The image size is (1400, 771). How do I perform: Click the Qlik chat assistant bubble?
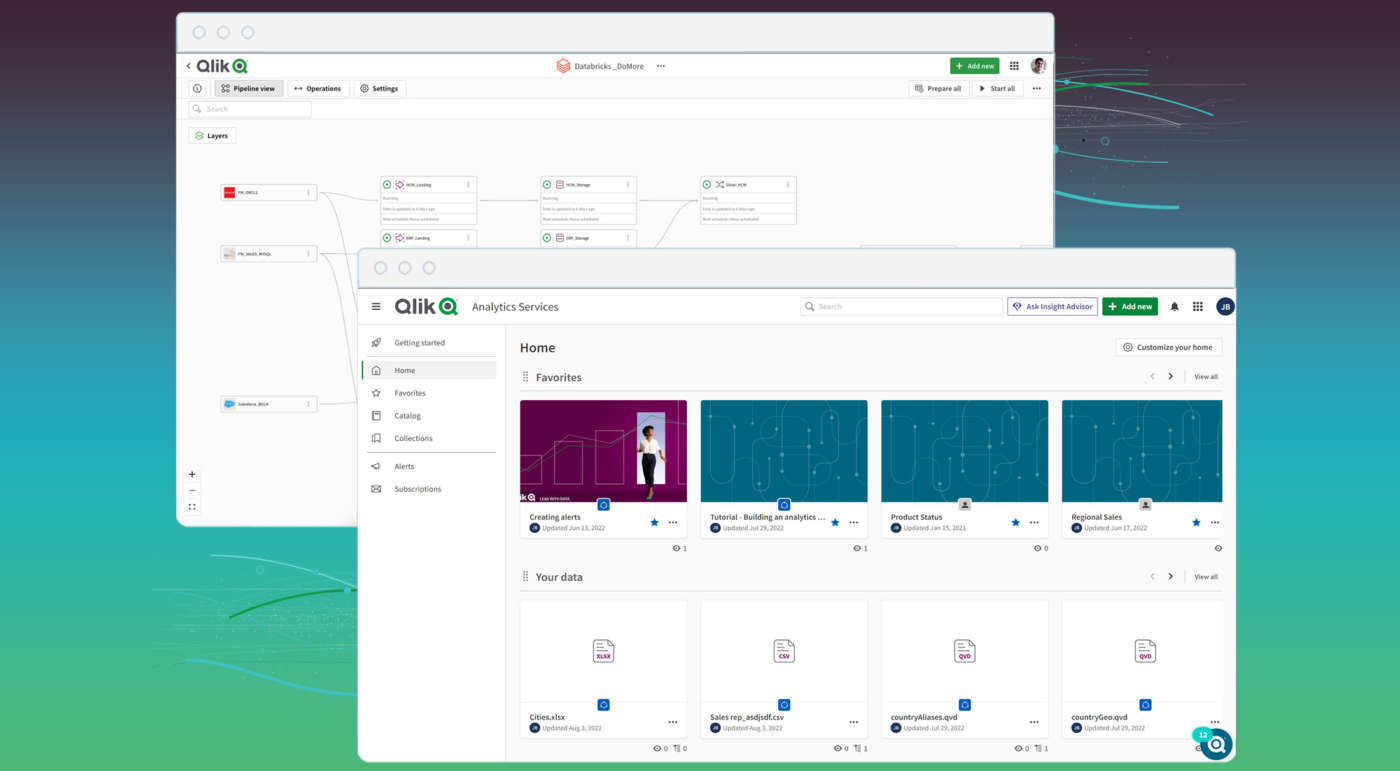(1215, 743)
